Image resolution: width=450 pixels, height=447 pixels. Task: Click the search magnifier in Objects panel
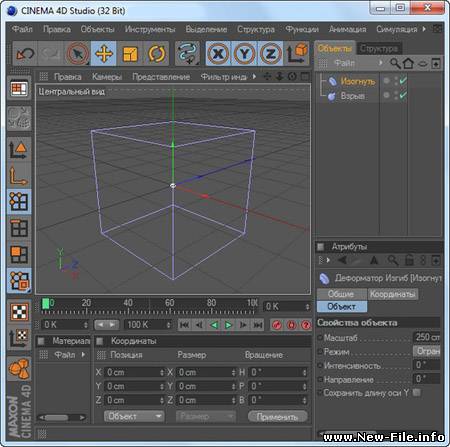tap(395, 63)
